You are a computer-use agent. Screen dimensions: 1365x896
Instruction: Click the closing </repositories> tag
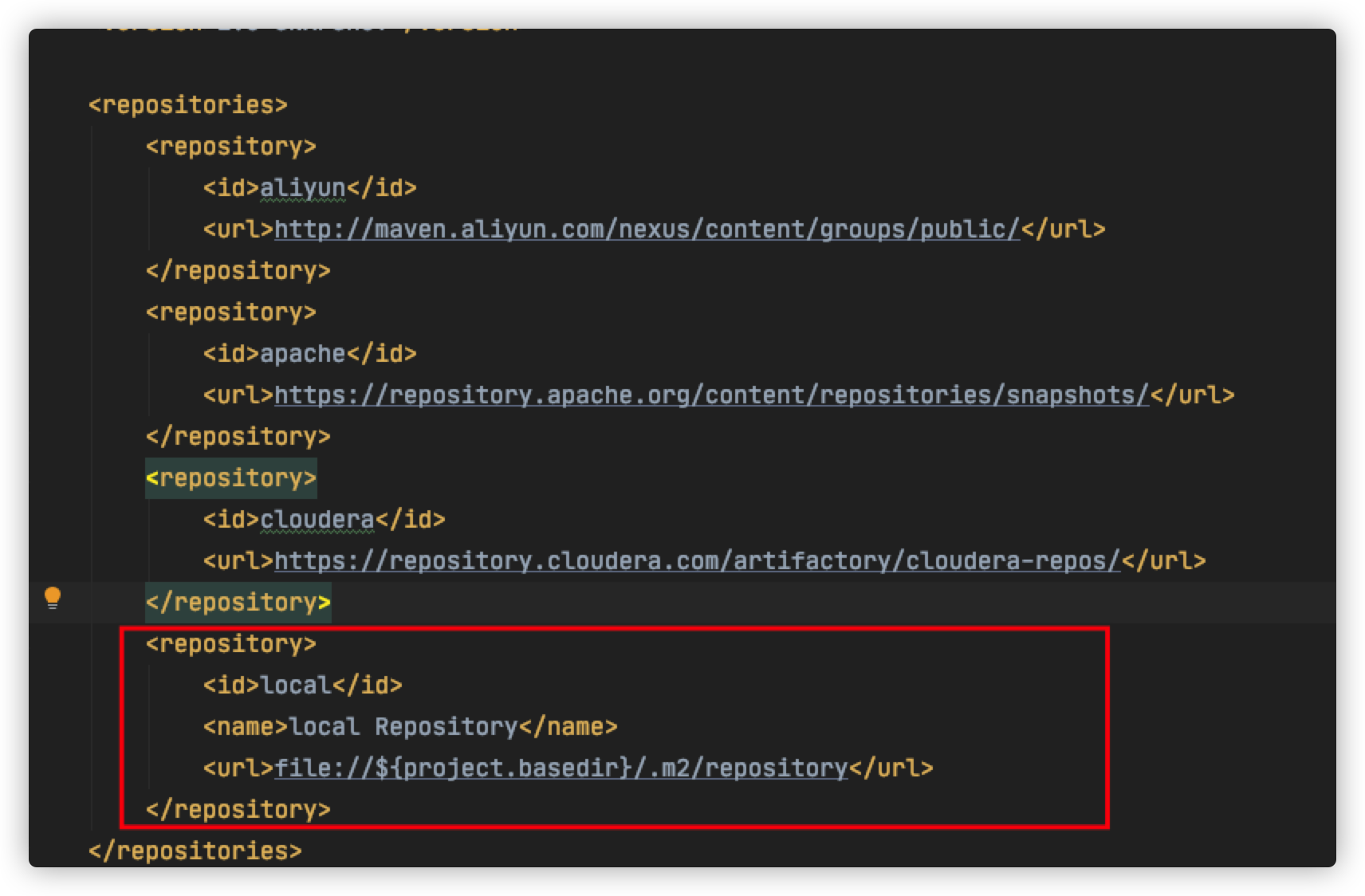coord(195,851)
